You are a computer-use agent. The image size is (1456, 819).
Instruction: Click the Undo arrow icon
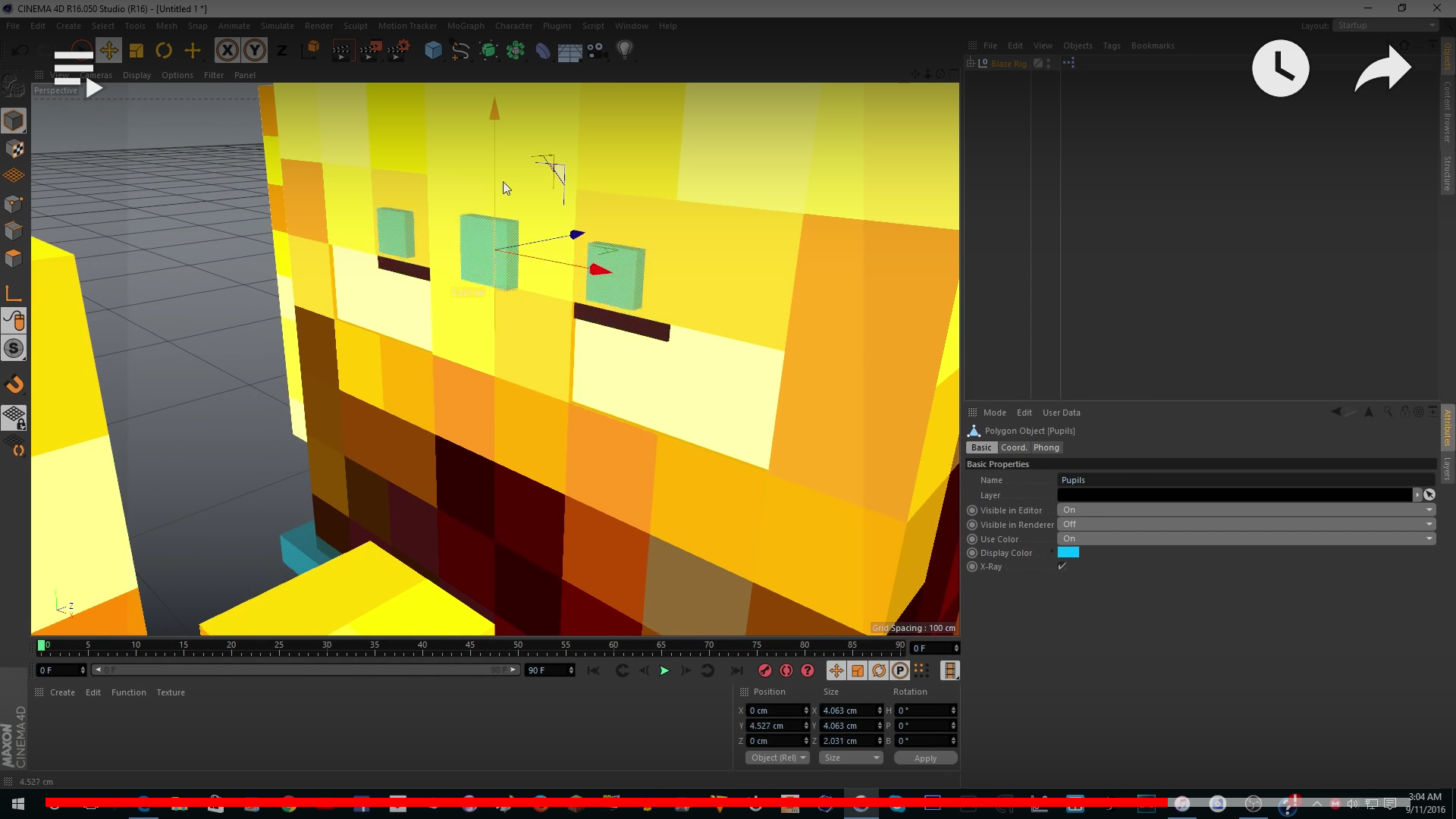coord(20,51)
